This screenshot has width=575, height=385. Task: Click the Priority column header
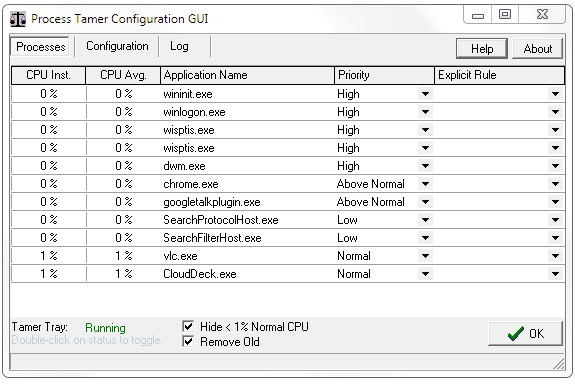384,75
